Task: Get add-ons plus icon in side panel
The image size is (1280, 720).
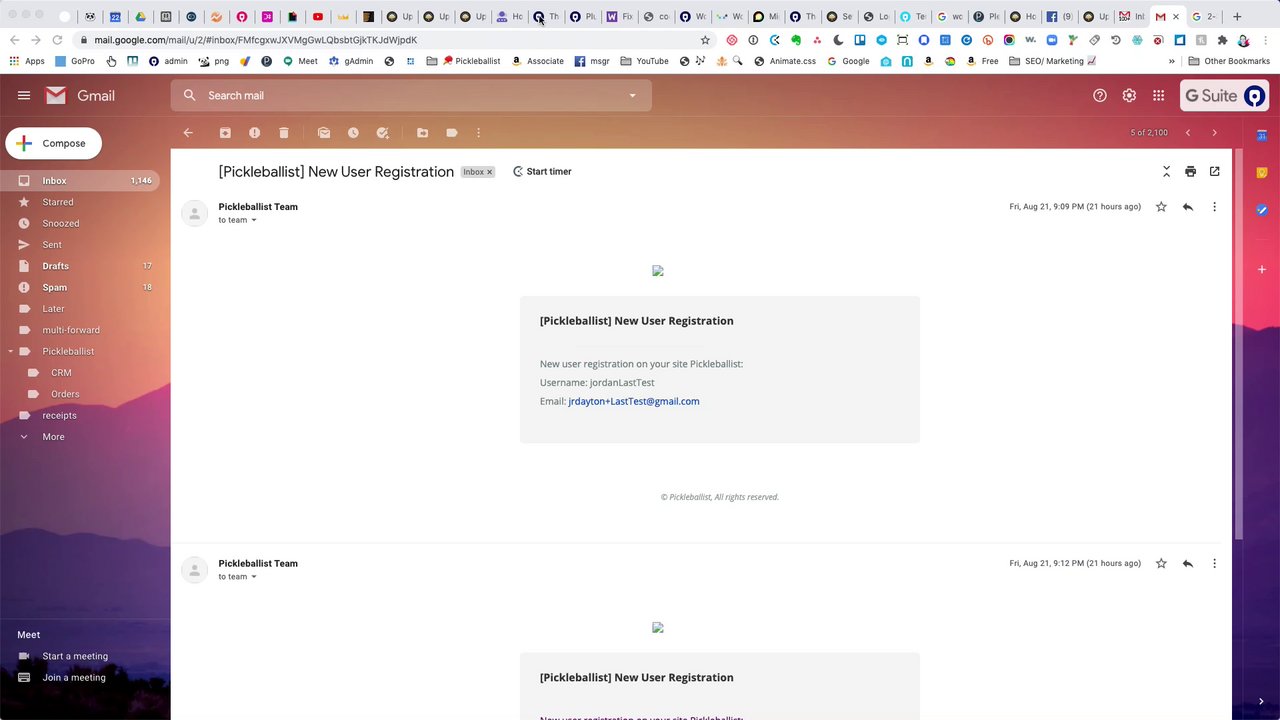Action: [x=1262, y=269]
